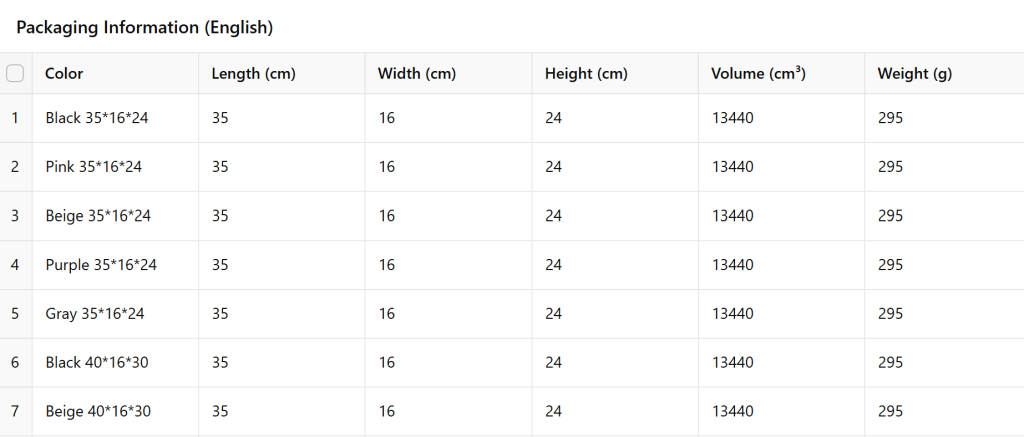Select row number 7
Image resolution: width=1024 pixels, height=437 pixels.
coord(15,412)
